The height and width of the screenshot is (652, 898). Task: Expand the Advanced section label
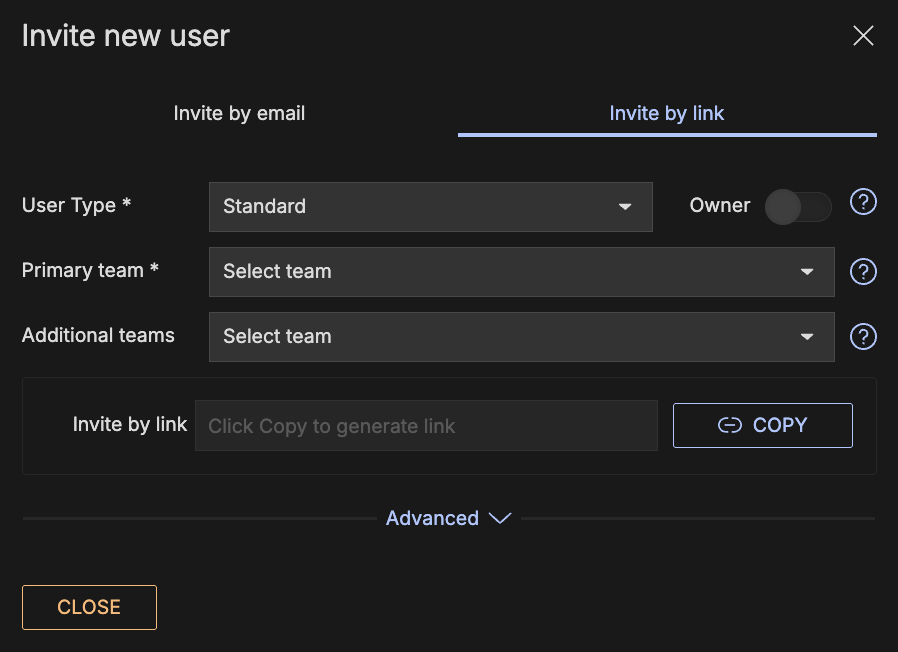[x=432, y=518]
